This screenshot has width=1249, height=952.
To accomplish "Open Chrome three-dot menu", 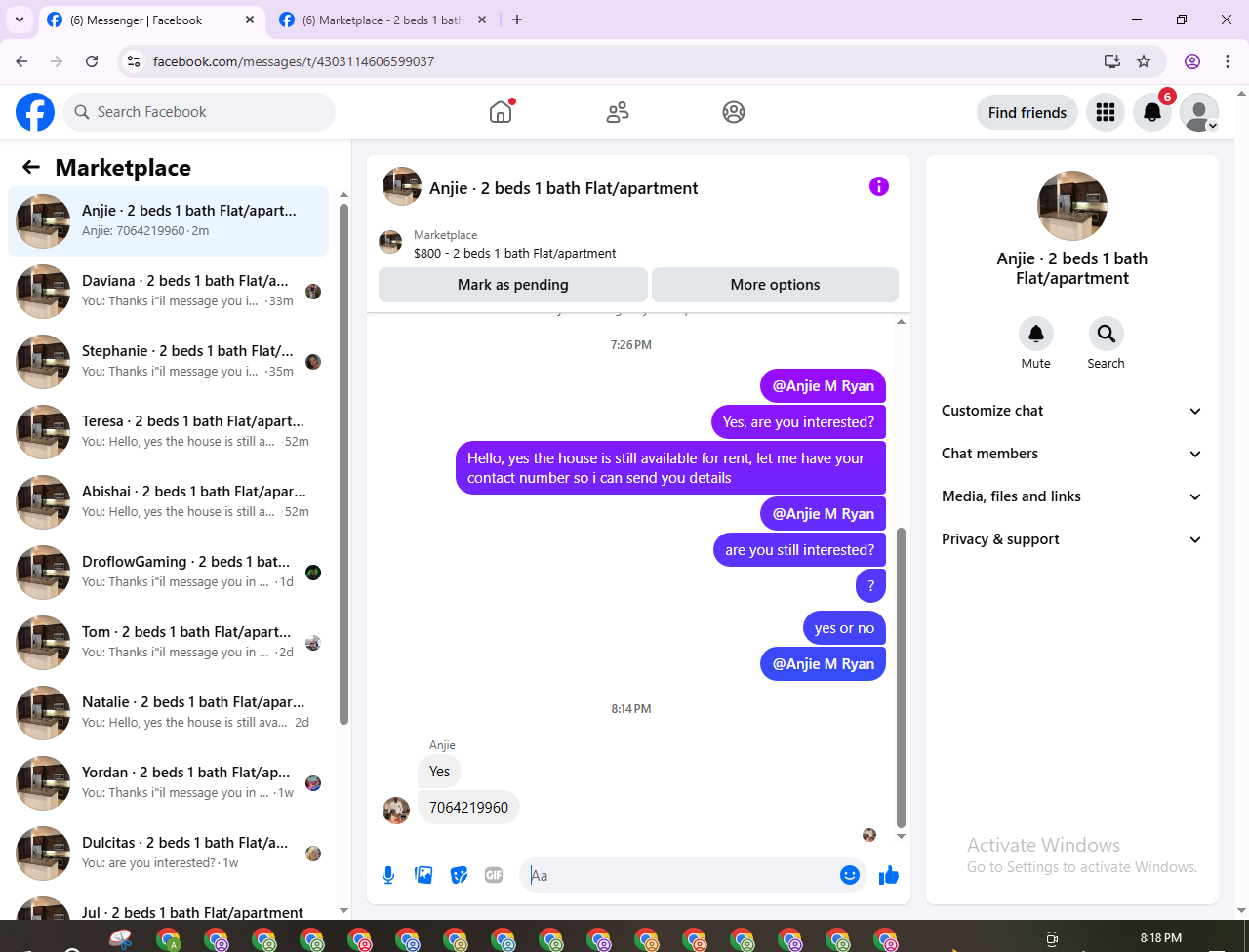I will tap(1228, 61).
